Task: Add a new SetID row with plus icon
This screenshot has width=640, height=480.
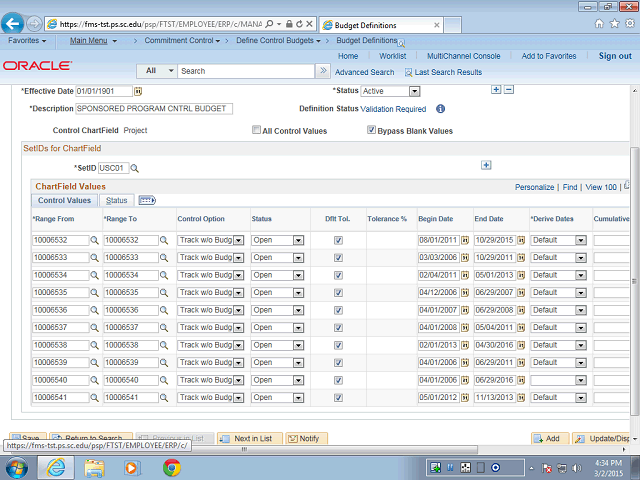Action: coord(486,166)
